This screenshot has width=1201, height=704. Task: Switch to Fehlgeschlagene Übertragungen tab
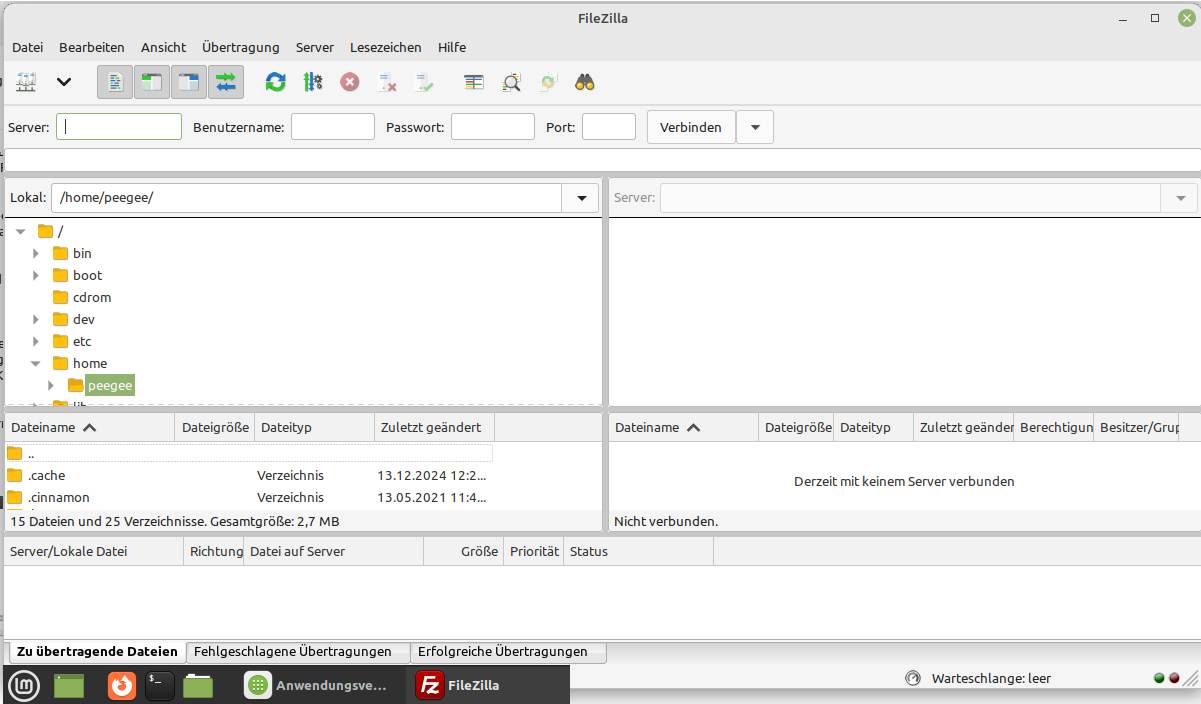pos(293,652)
